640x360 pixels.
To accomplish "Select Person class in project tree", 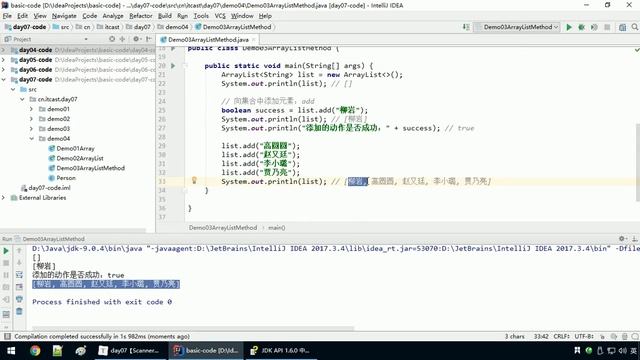I will [x=66, y=178].
